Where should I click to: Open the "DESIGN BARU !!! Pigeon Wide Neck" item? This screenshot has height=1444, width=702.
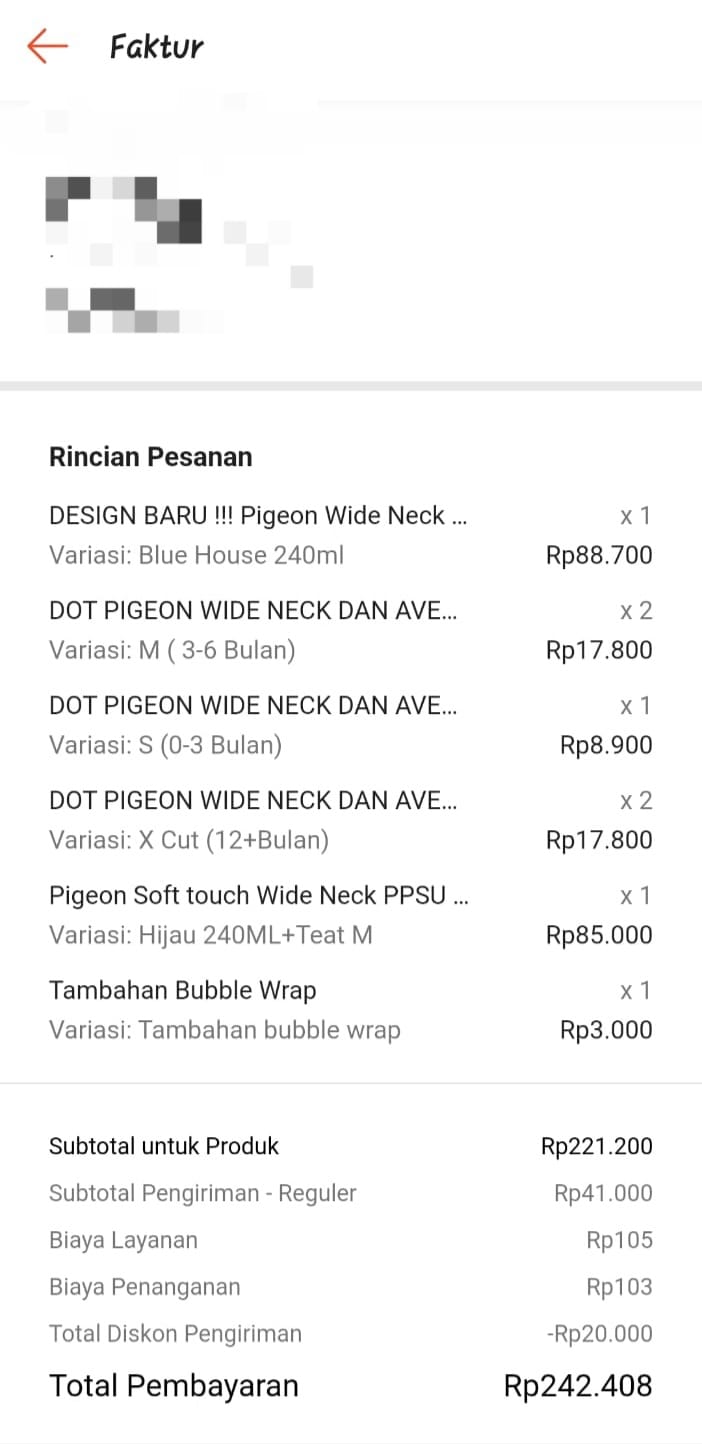click(x=258, y=516)
